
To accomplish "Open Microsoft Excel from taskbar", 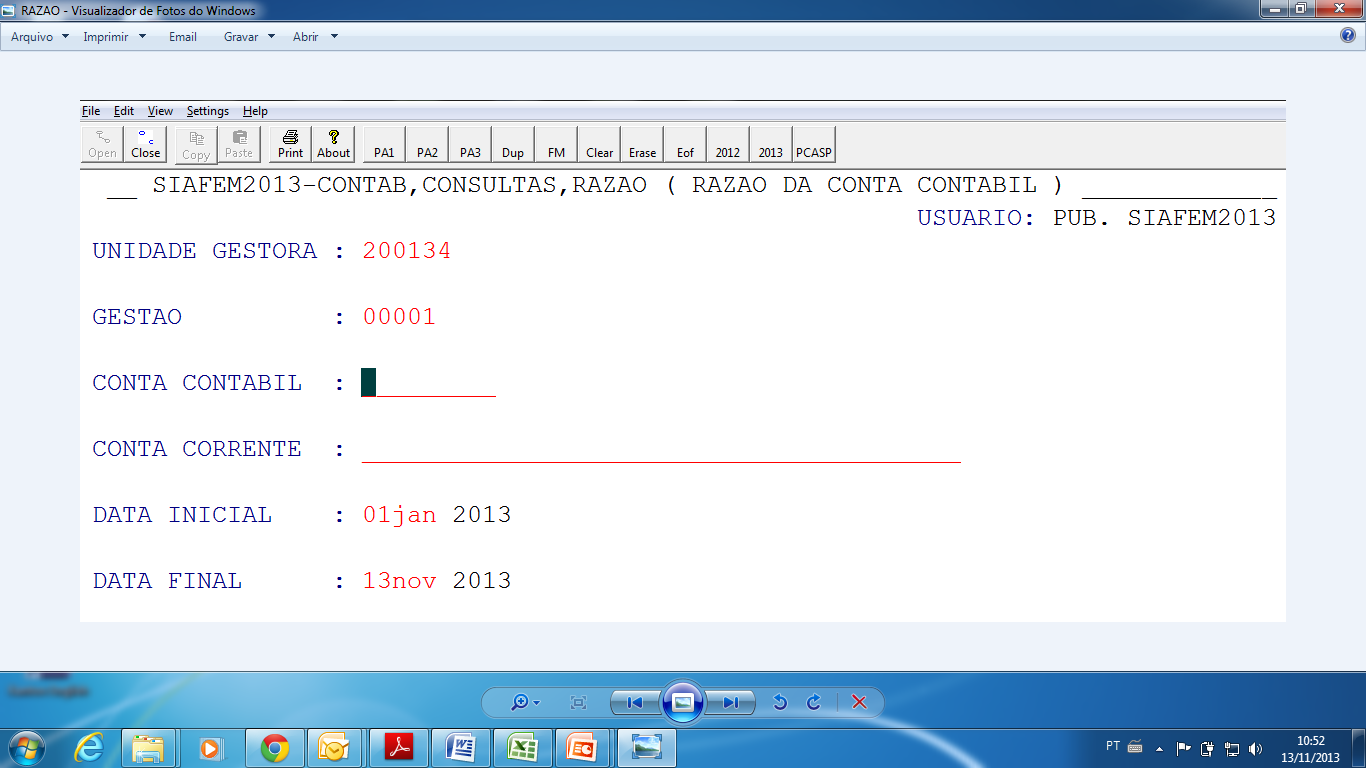I will coord(522,747).
